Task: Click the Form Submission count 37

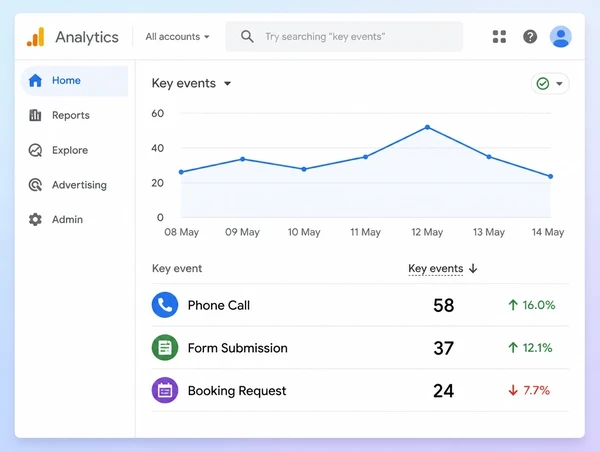Action: (x=443, y=348)
